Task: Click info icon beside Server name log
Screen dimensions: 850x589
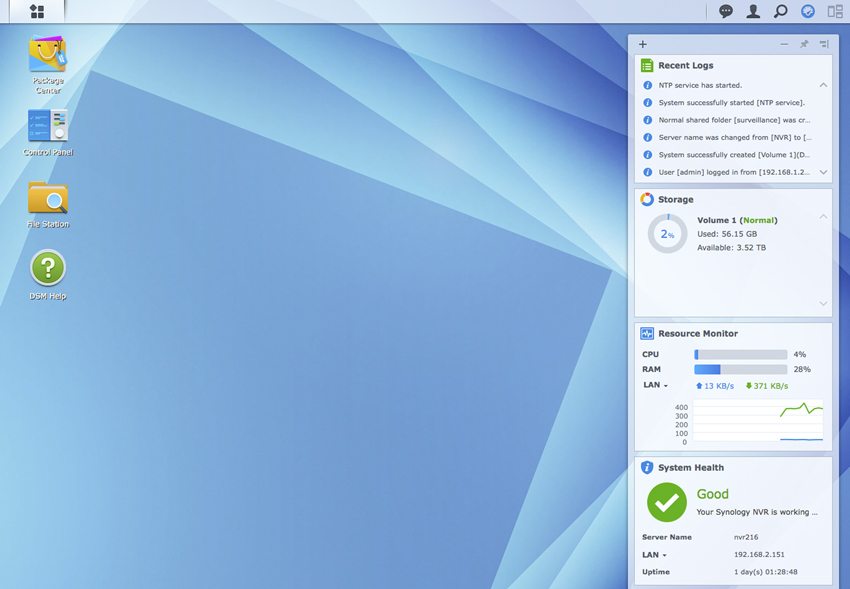Action: (647, 138)
